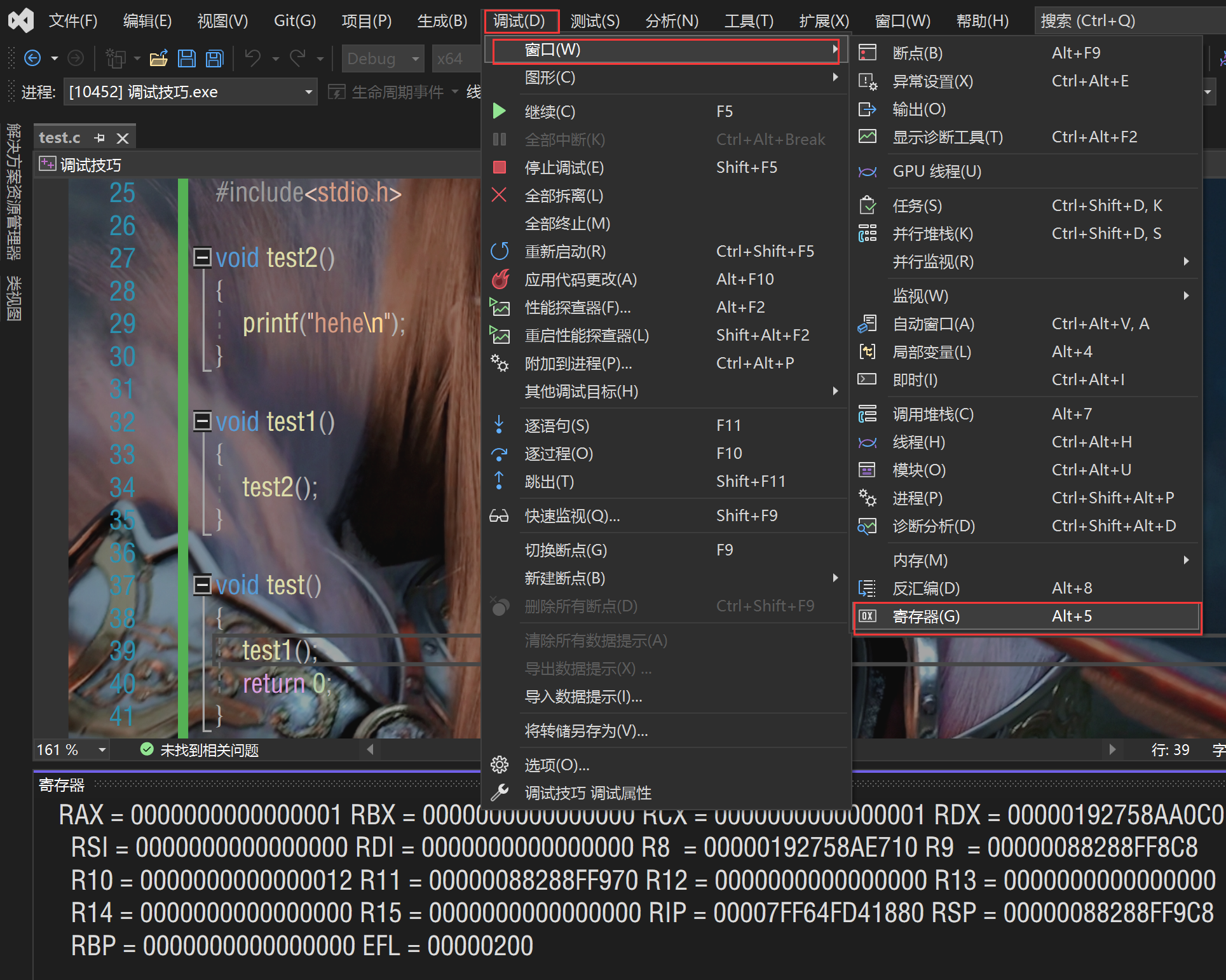Click the debug properties wrench icon
Image resolution: width=1226 pixels, height=980 pixels.
pyautogui.click(x=500, y=793)
